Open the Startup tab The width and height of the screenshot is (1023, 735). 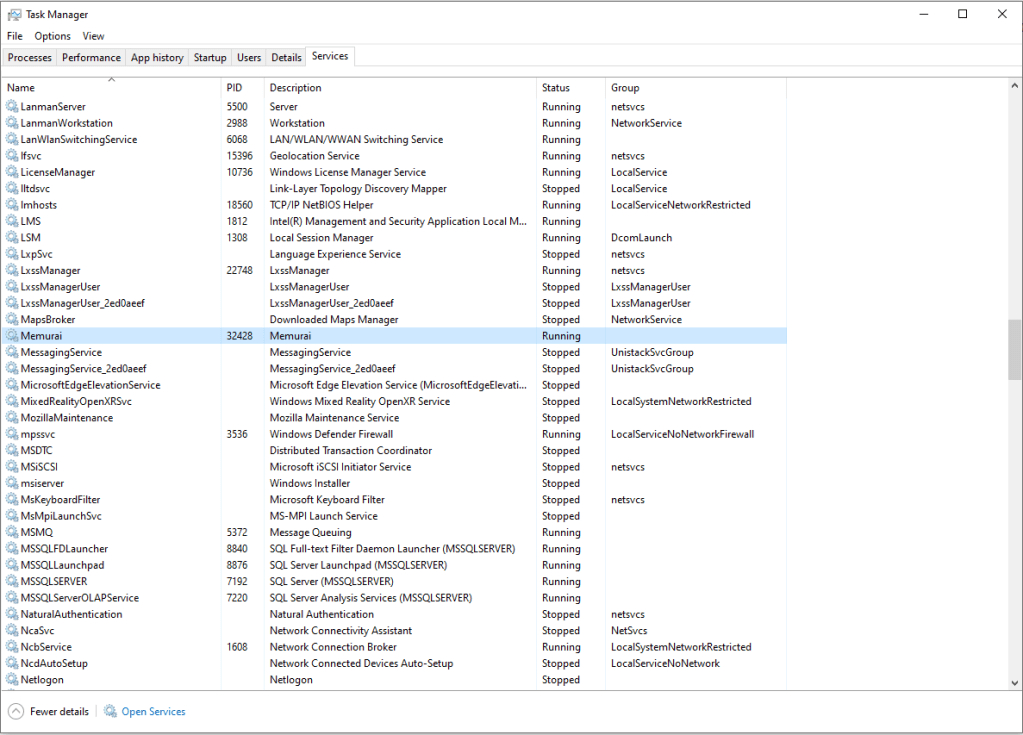click(x=210, y=58)
